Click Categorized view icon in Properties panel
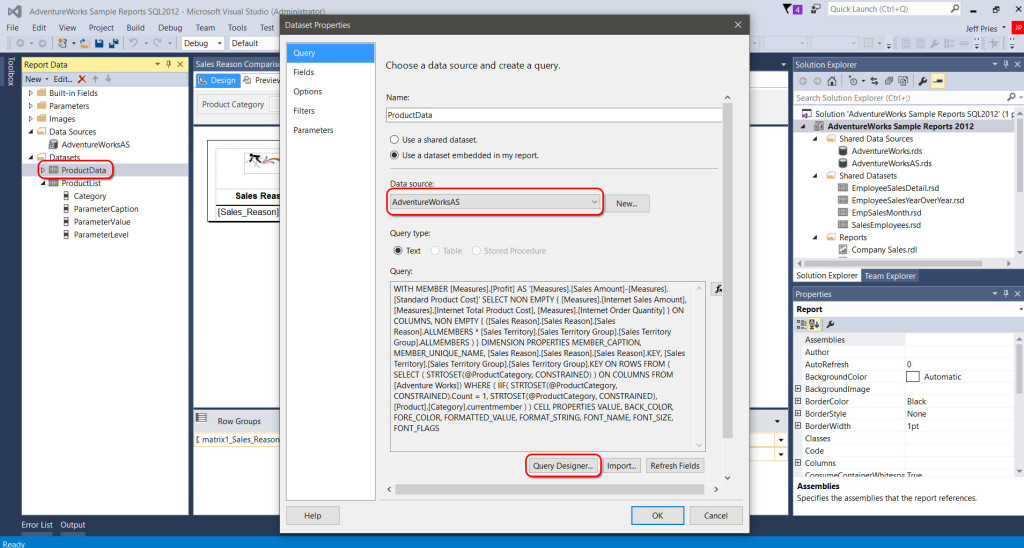The height and width of the screenshot is (548, 1024). pyautogui.click(x=801, y=324)
